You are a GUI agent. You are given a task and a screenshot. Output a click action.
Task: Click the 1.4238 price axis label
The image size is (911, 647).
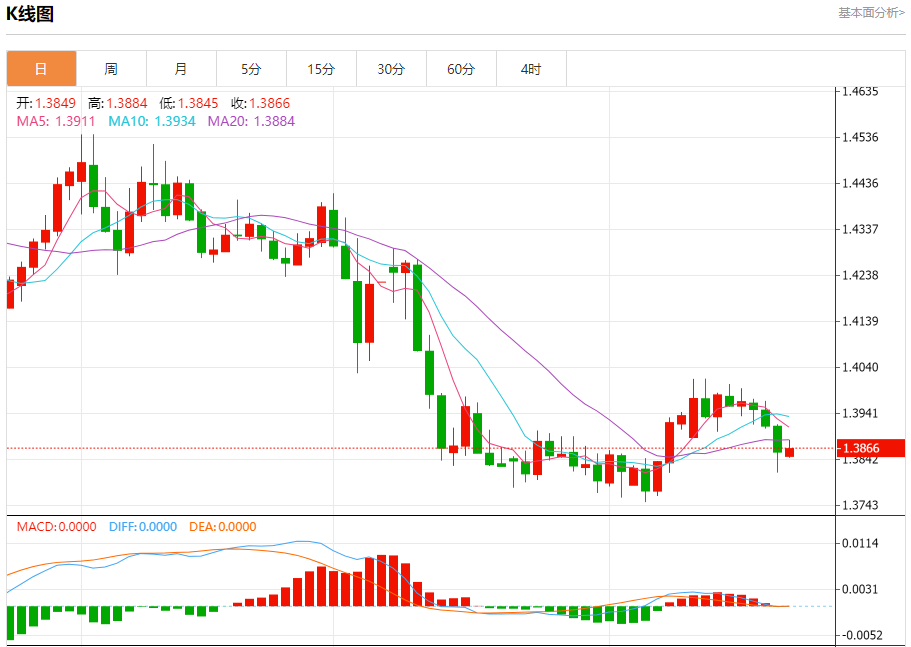860,275
